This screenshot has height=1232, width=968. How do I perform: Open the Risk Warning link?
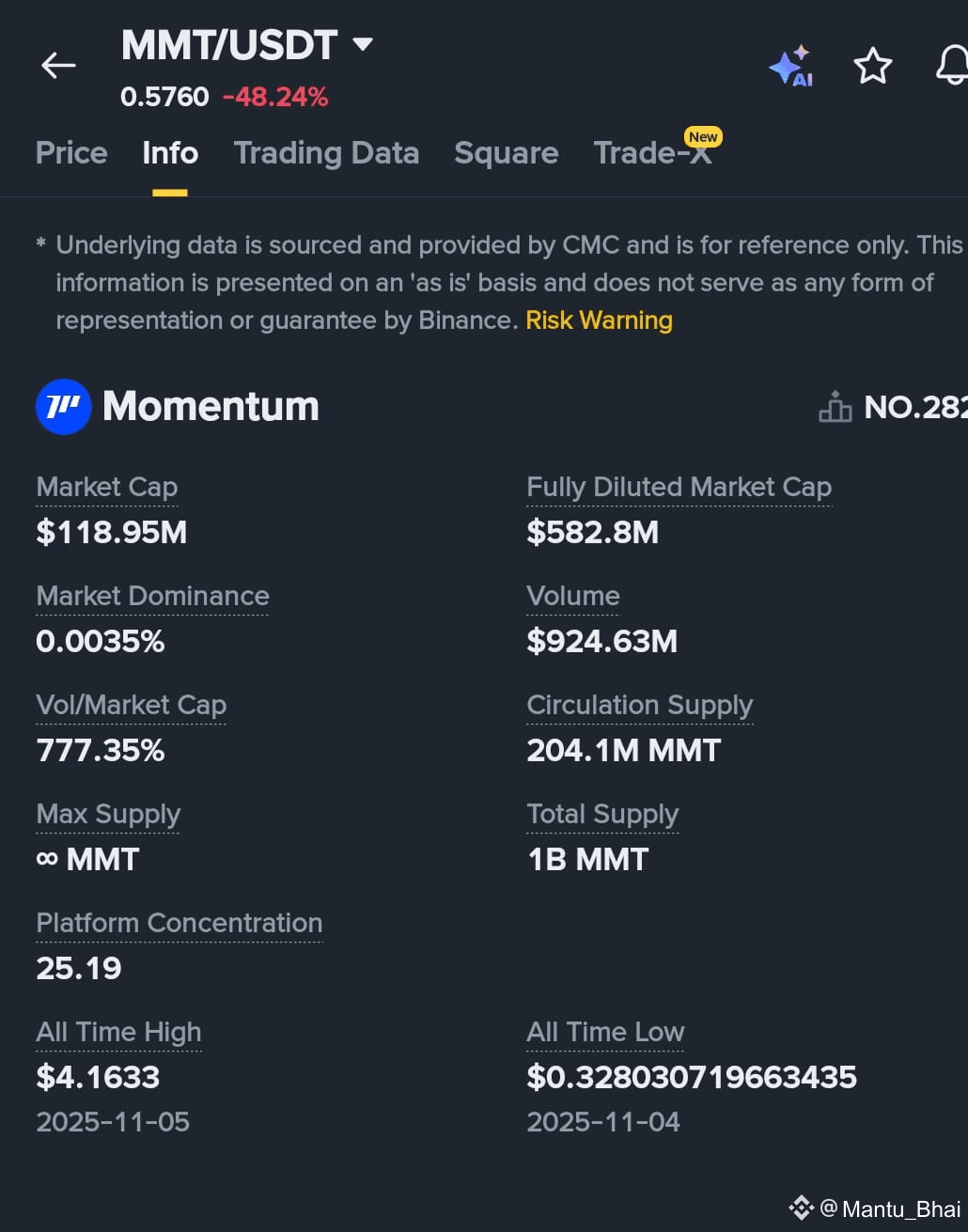click(599, 320)
